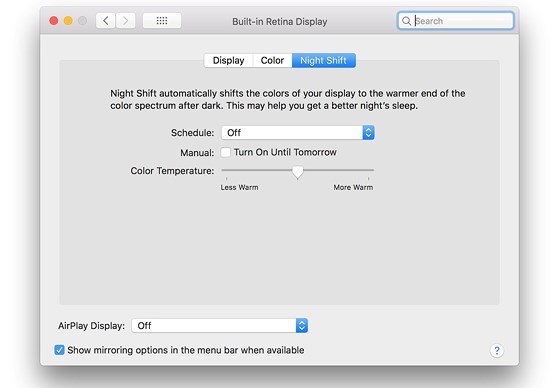Image resolution: width=559 pixels, height=388 pixels.
Task: Click the Color Temperature slider handle
Action: pos(298,172)
